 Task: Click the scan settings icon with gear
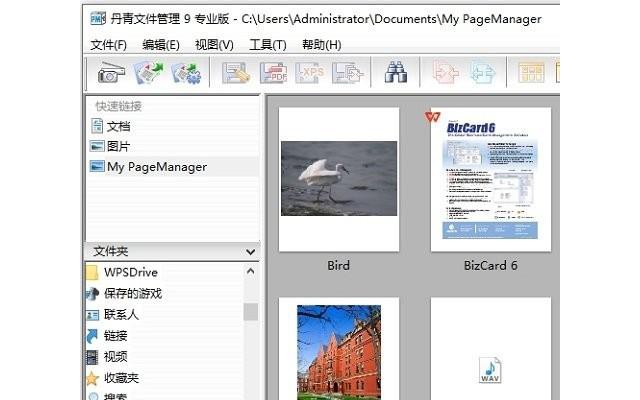[186, 73]
